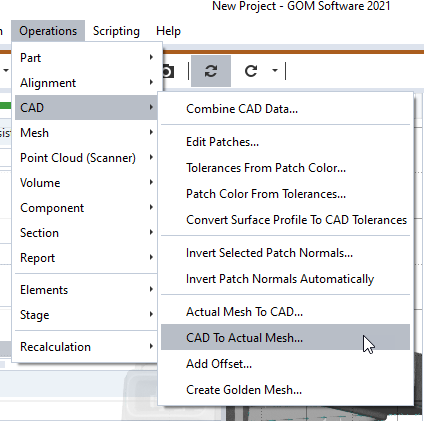Choose Create Golden Mesh...
Viewport: 424px width, 421px height.
285,390
